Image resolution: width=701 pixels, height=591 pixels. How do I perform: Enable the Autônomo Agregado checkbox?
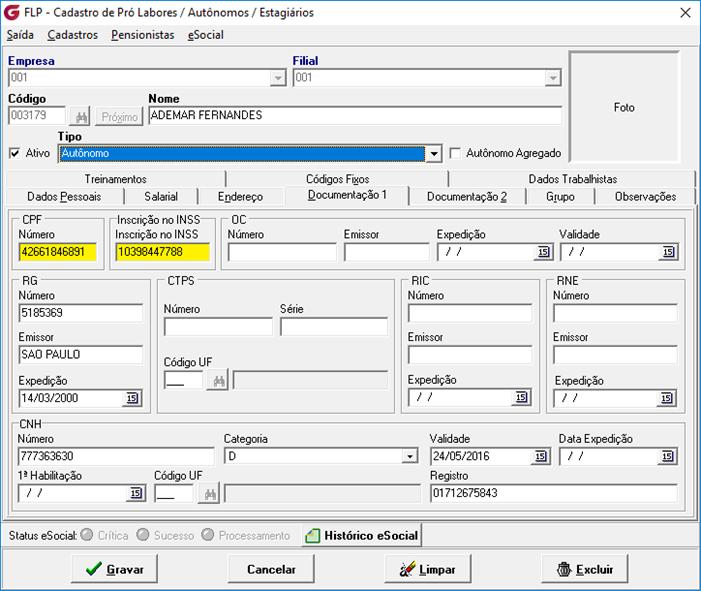pos(455,153)
